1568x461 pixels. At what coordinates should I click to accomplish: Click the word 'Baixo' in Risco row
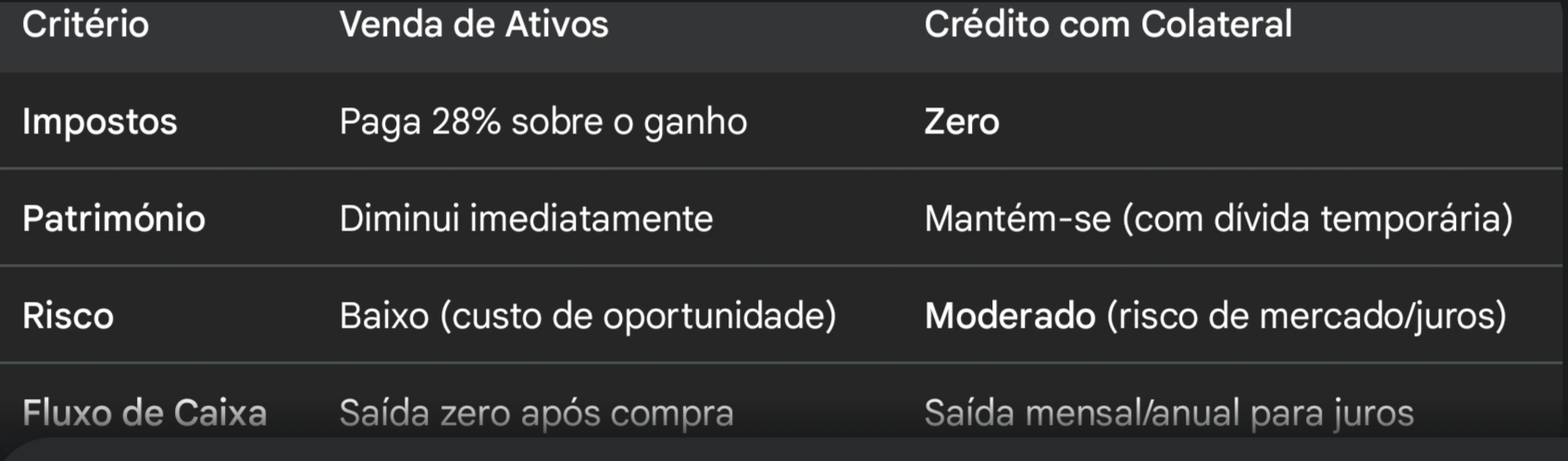pyautogui.click(x=384, y=317)
